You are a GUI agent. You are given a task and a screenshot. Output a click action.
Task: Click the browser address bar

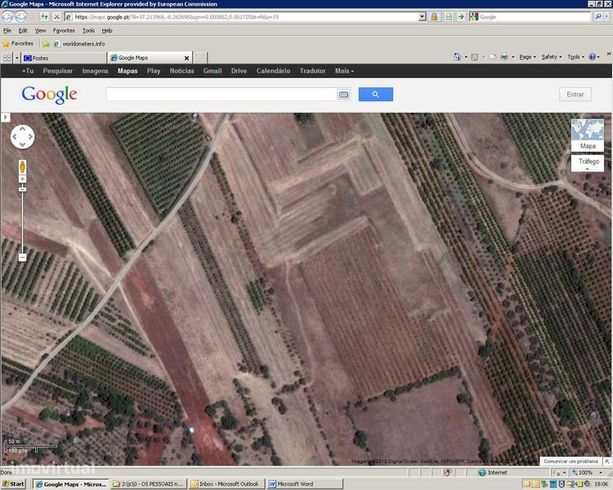[x=242, y=17]
